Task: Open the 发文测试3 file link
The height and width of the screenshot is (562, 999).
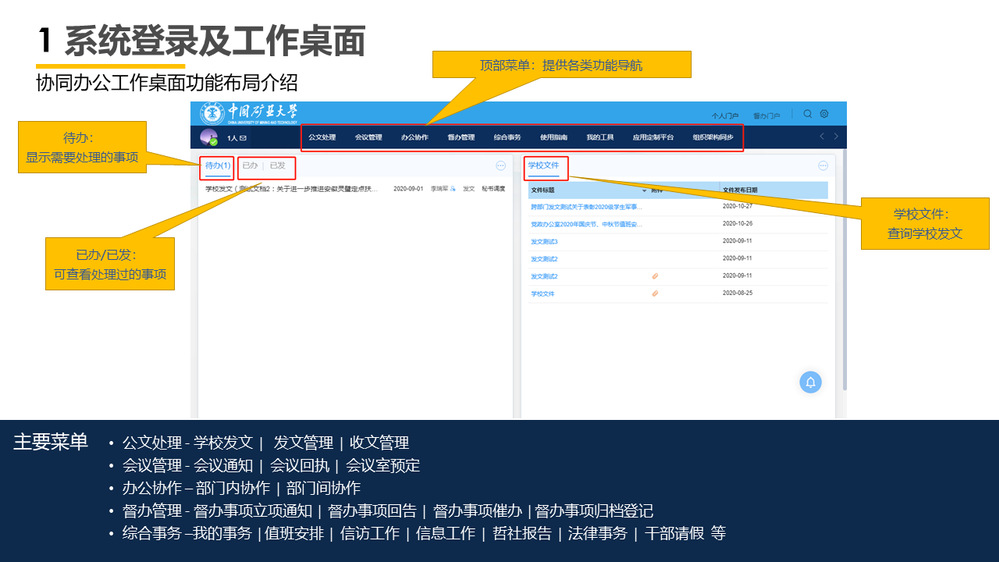Action: pos(545,242)
